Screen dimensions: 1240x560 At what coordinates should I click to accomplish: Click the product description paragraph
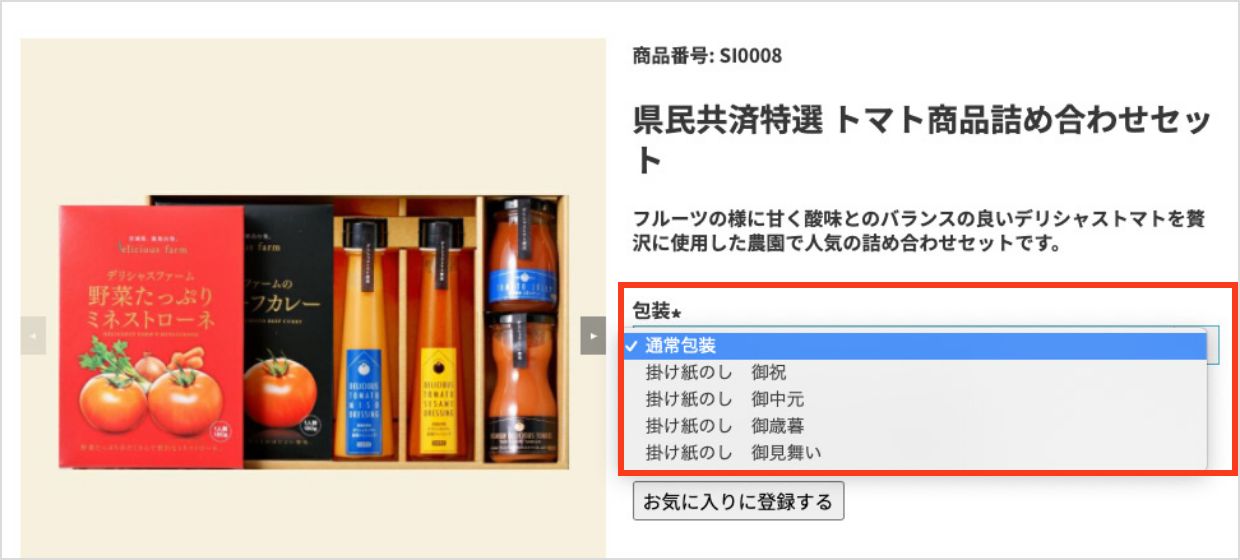click(x=916, y=230)
